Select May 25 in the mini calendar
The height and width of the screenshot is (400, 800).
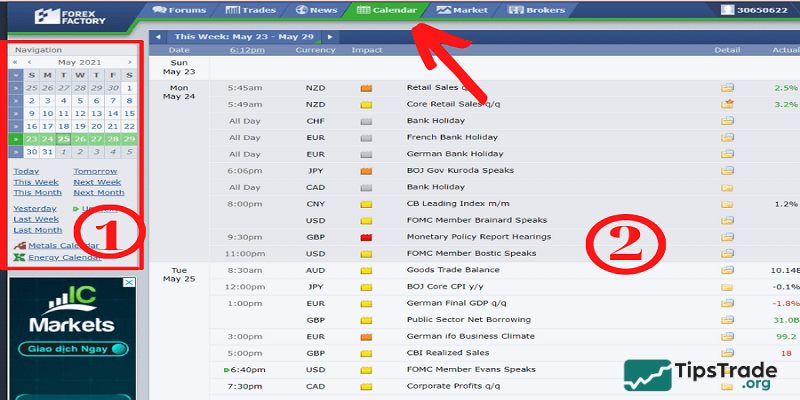[x=64, y=139]
